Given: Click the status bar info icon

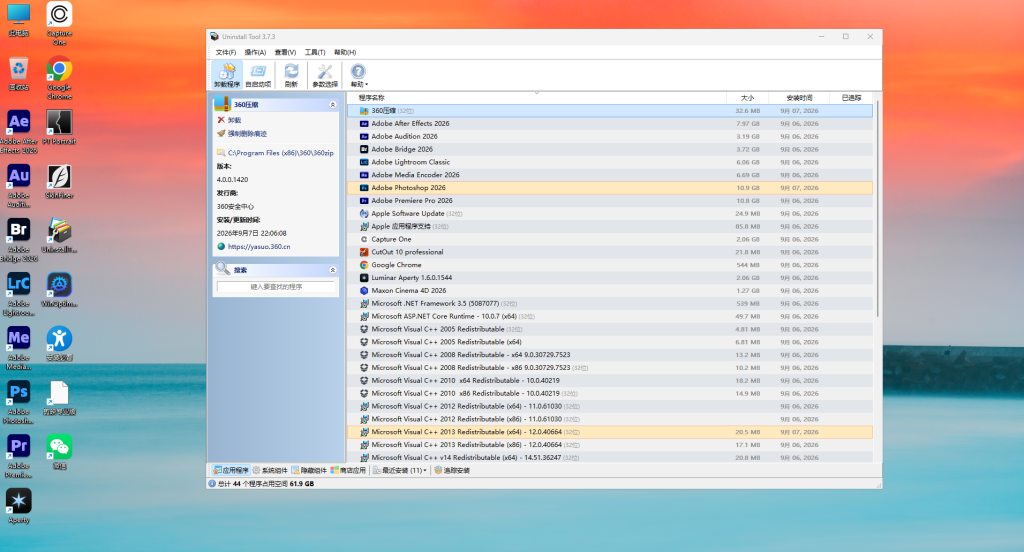Looking at the screenshot, I should (212, 484).
